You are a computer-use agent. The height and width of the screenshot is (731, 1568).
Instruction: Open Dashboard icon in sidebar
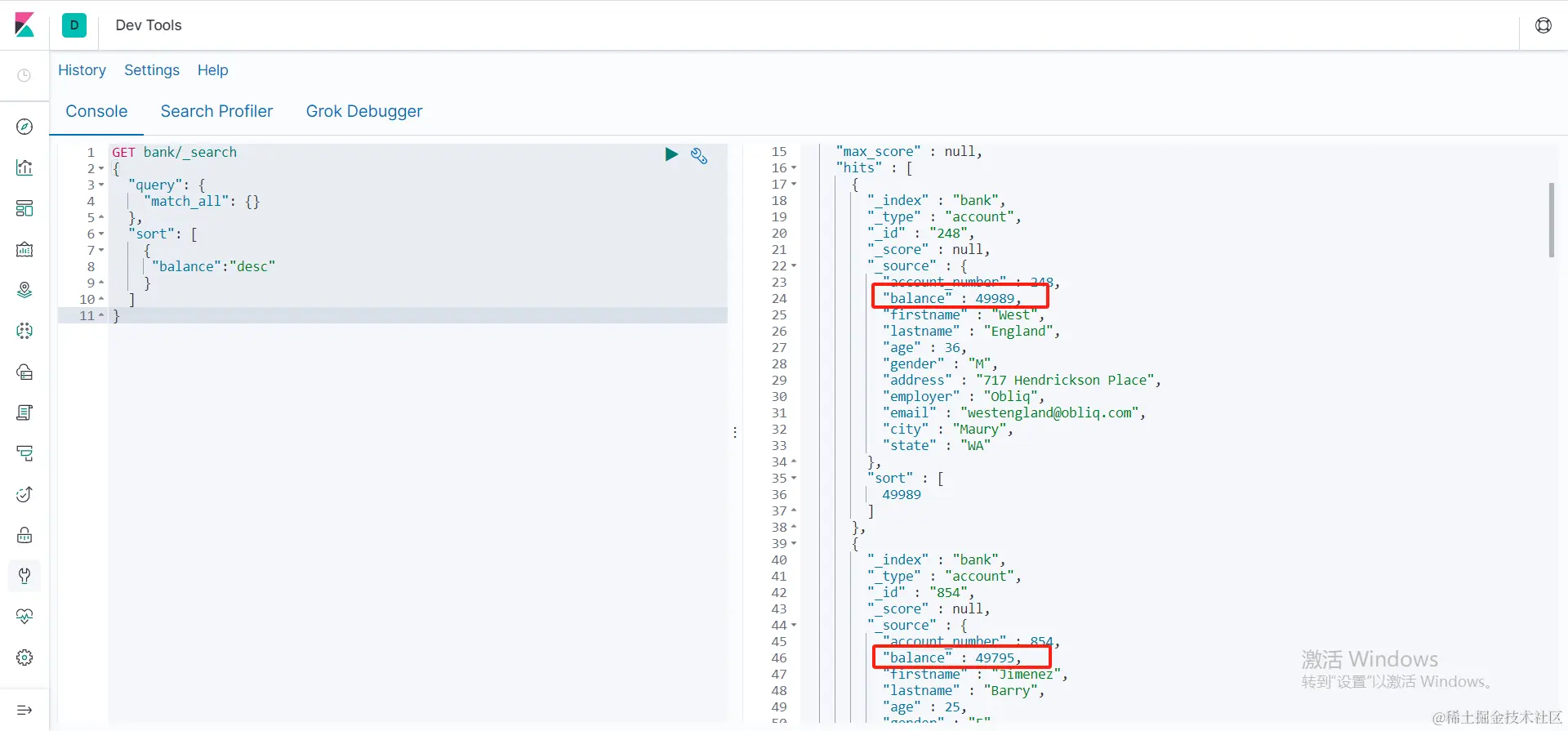tap(24, 208)
